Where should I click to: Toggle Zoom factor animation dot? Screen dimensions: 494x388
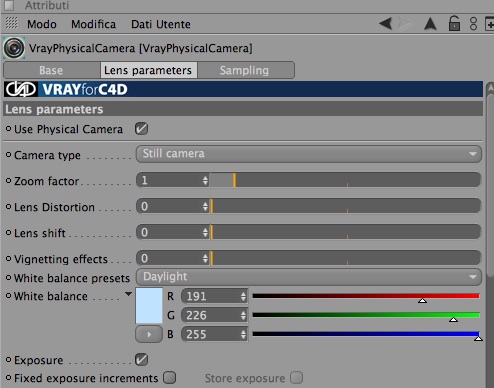[x=8, y=181]
